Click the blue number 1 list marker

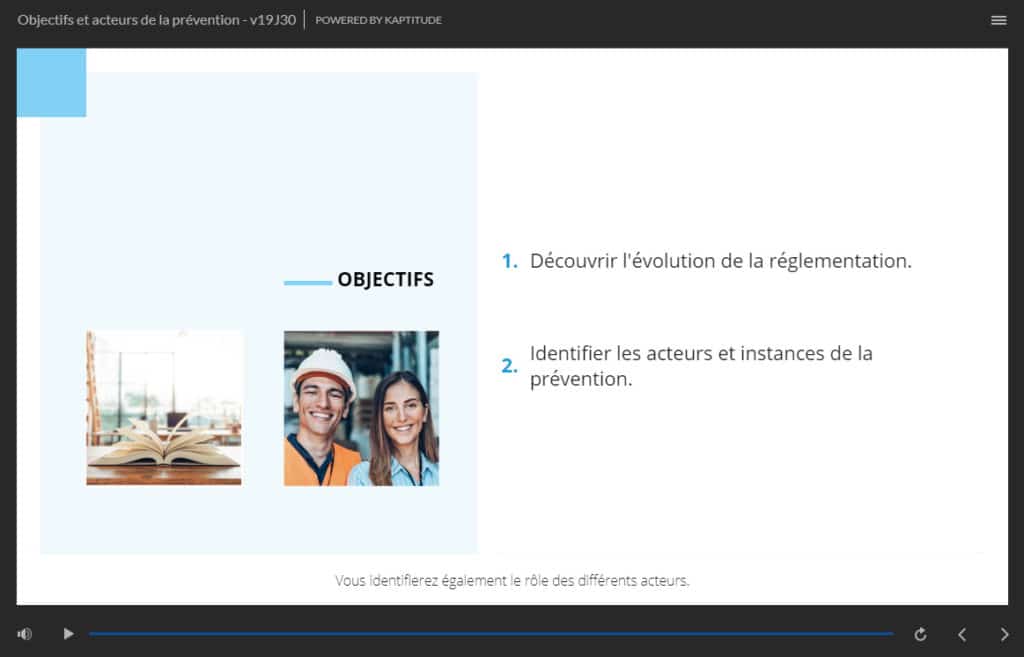click(509, 261)
